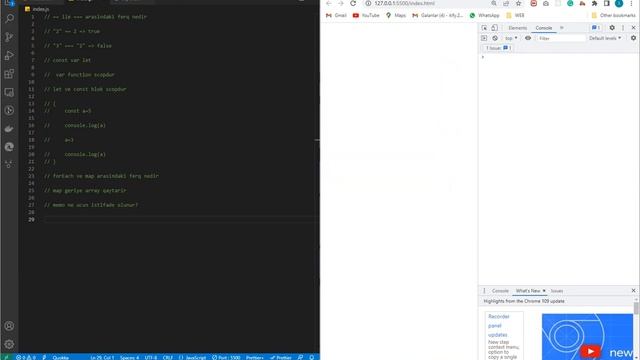Click the zoom magnifier in the address bar
The image size is (640, 360).
pyautogui.click(x=494, y=4)
